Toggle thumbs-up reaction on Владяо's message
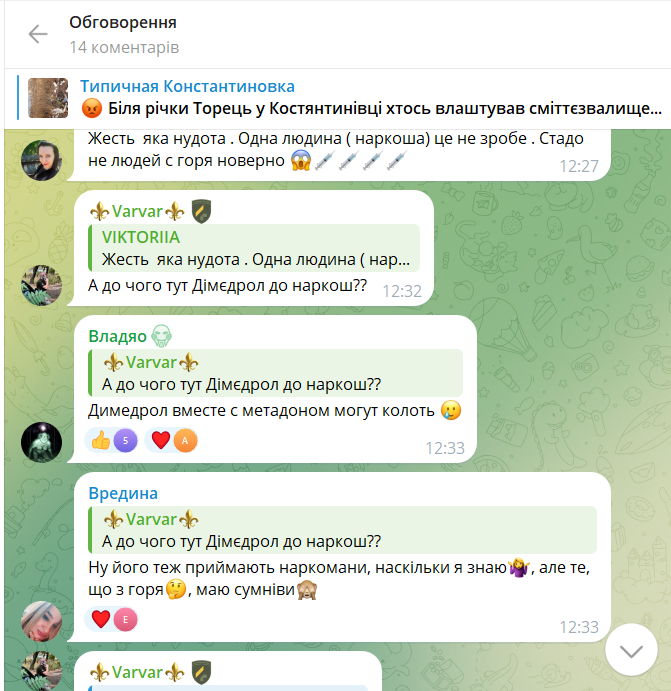Image resolution: width=671 pixels, height=691 pixels. click(111, 440)
